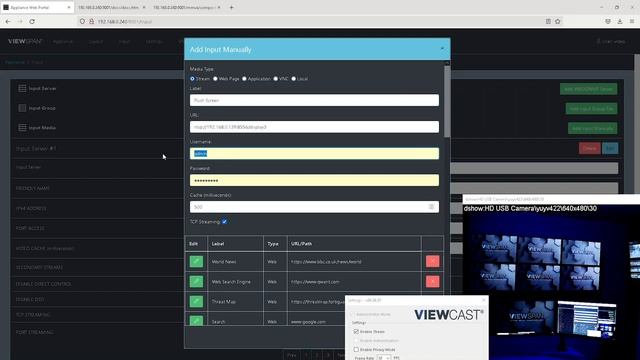640x360 pixels.
Task: Click the Input Server list icon
Action: click(x=22, y=88)
